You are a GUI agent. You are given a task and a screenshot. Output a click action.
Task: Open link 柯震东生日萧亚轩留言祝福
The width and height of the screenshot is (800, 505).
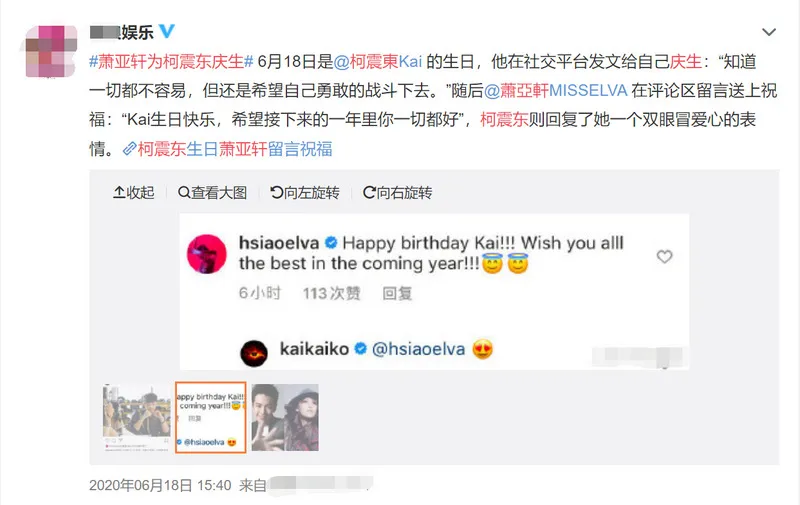[235, 149]
